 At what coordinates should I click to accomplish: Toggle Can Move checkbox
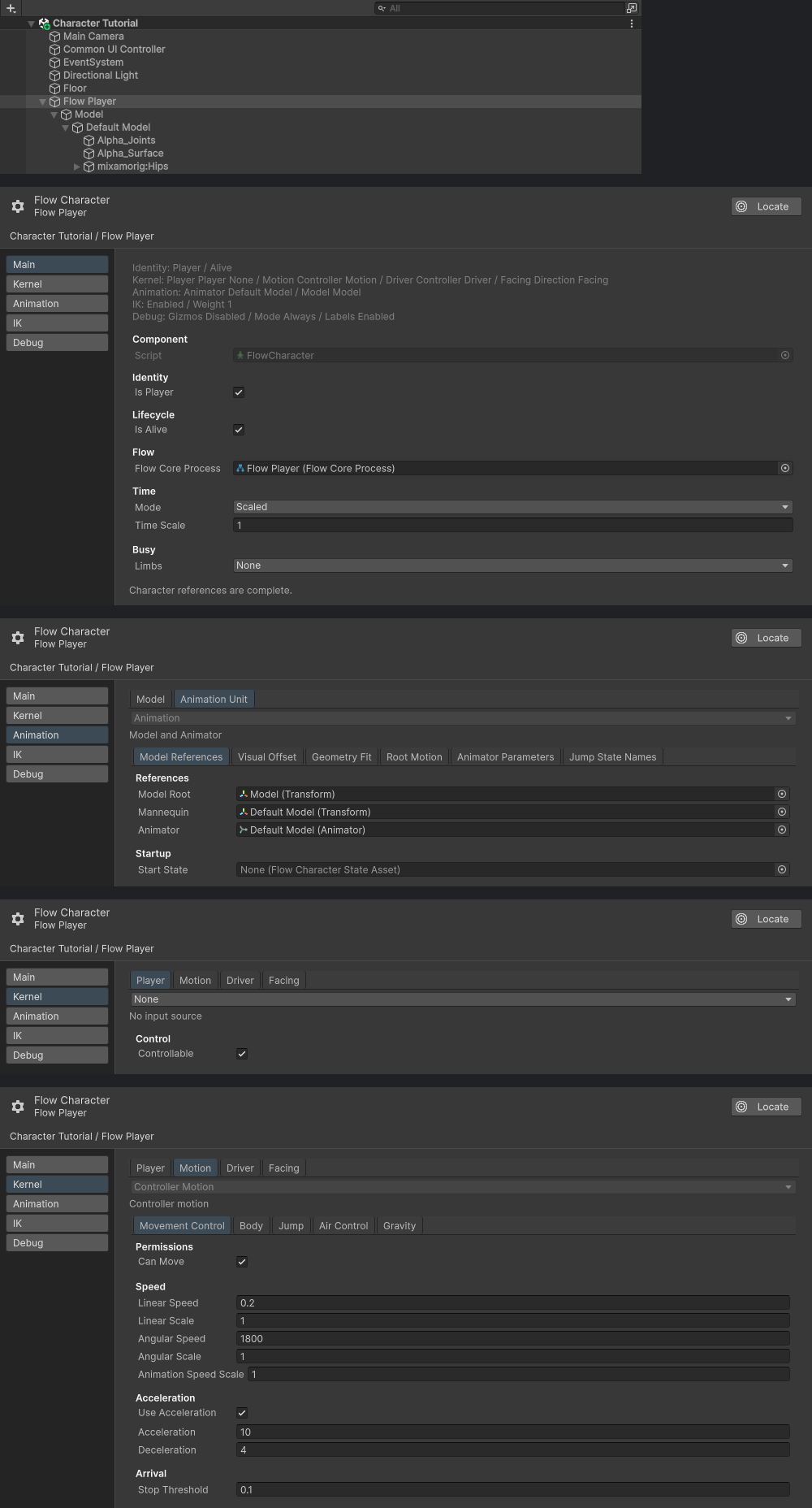[x=242, y=1262]
